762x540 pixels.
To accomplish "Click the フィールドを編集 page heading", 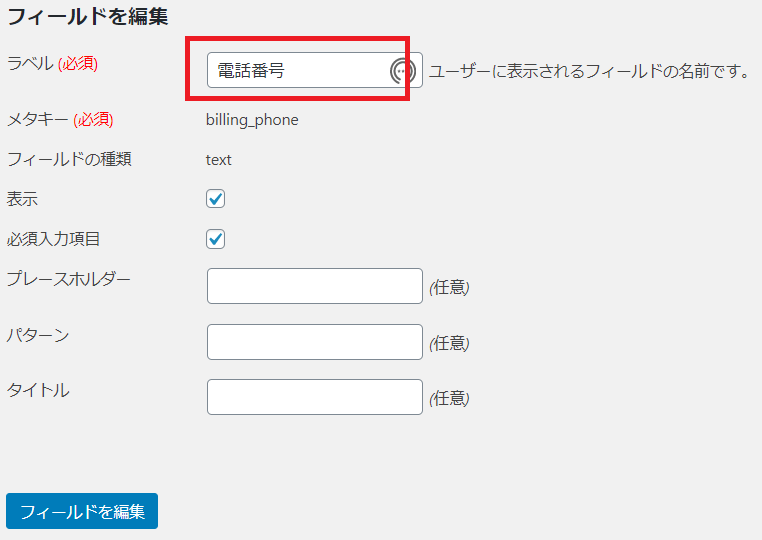I will coord(87,17).
